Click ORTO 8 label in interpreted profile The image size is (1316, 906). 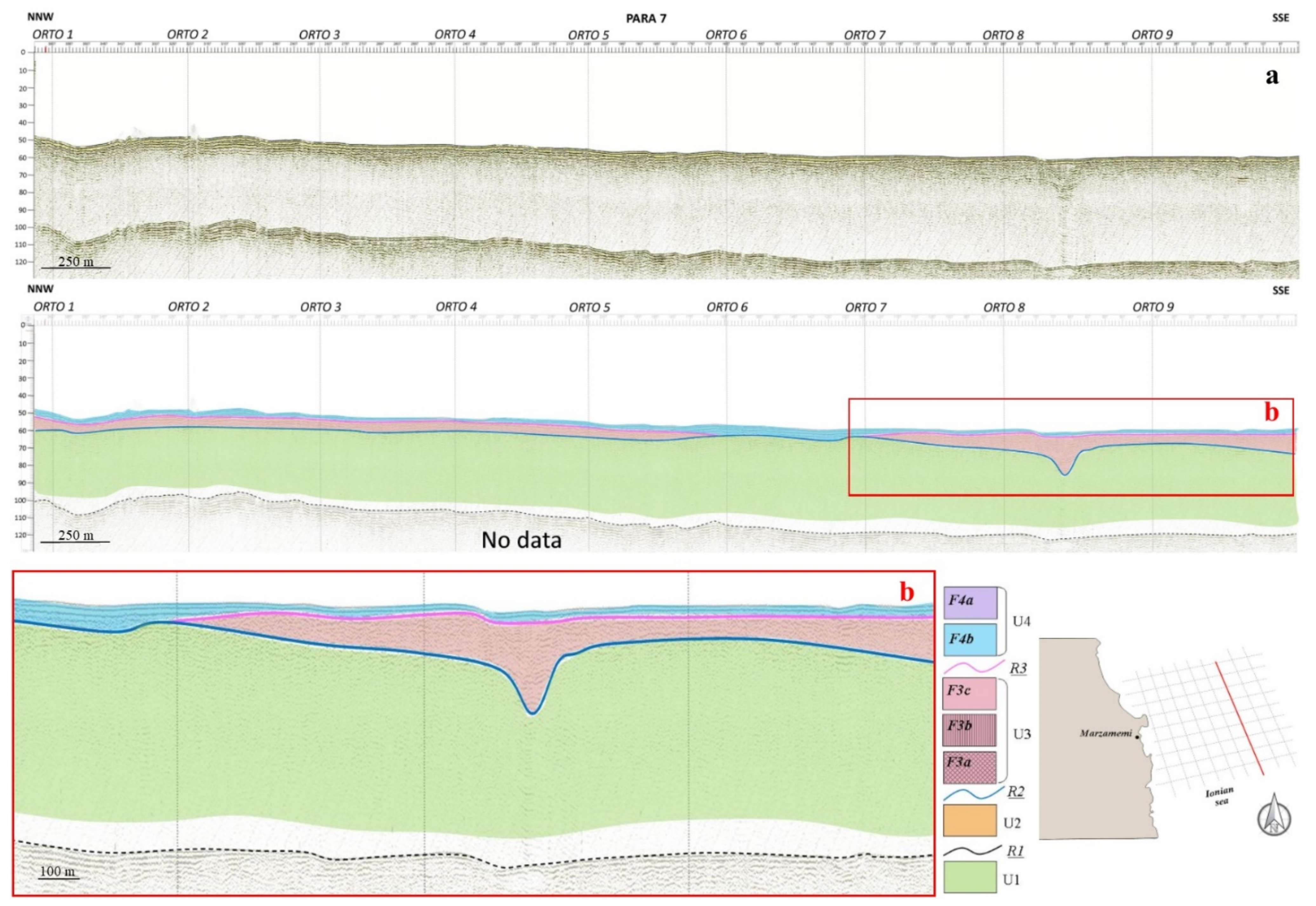[1004, 308]
